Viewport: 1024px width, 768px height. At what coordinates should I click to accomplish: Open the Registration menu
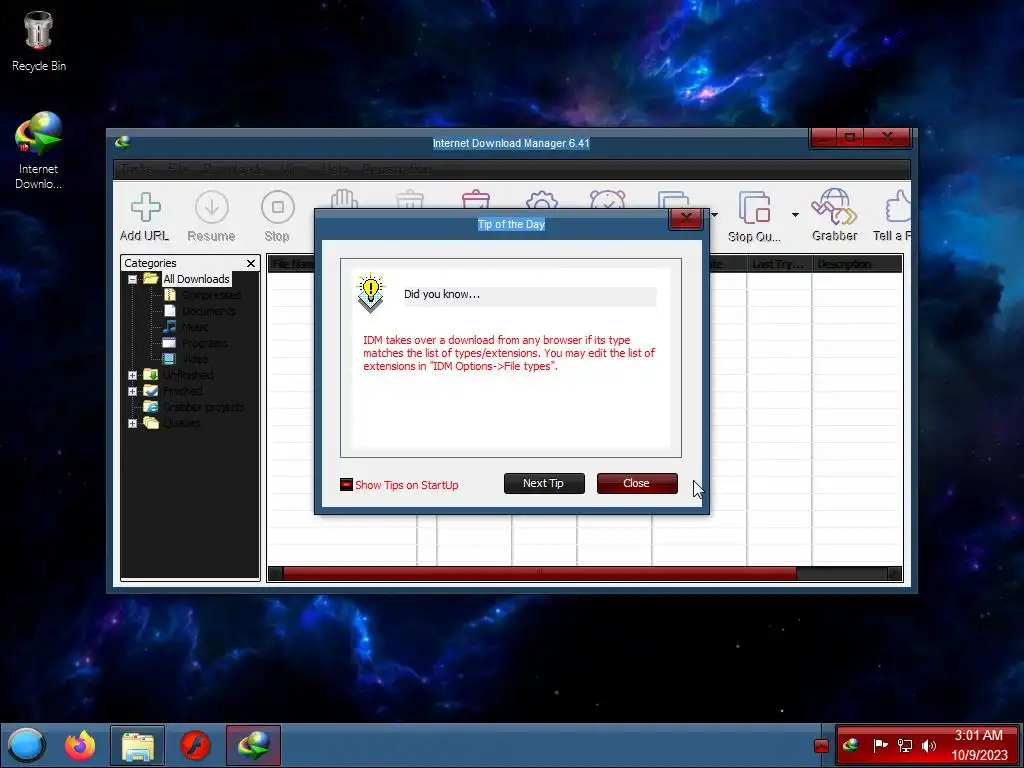(x=396, y=169)
